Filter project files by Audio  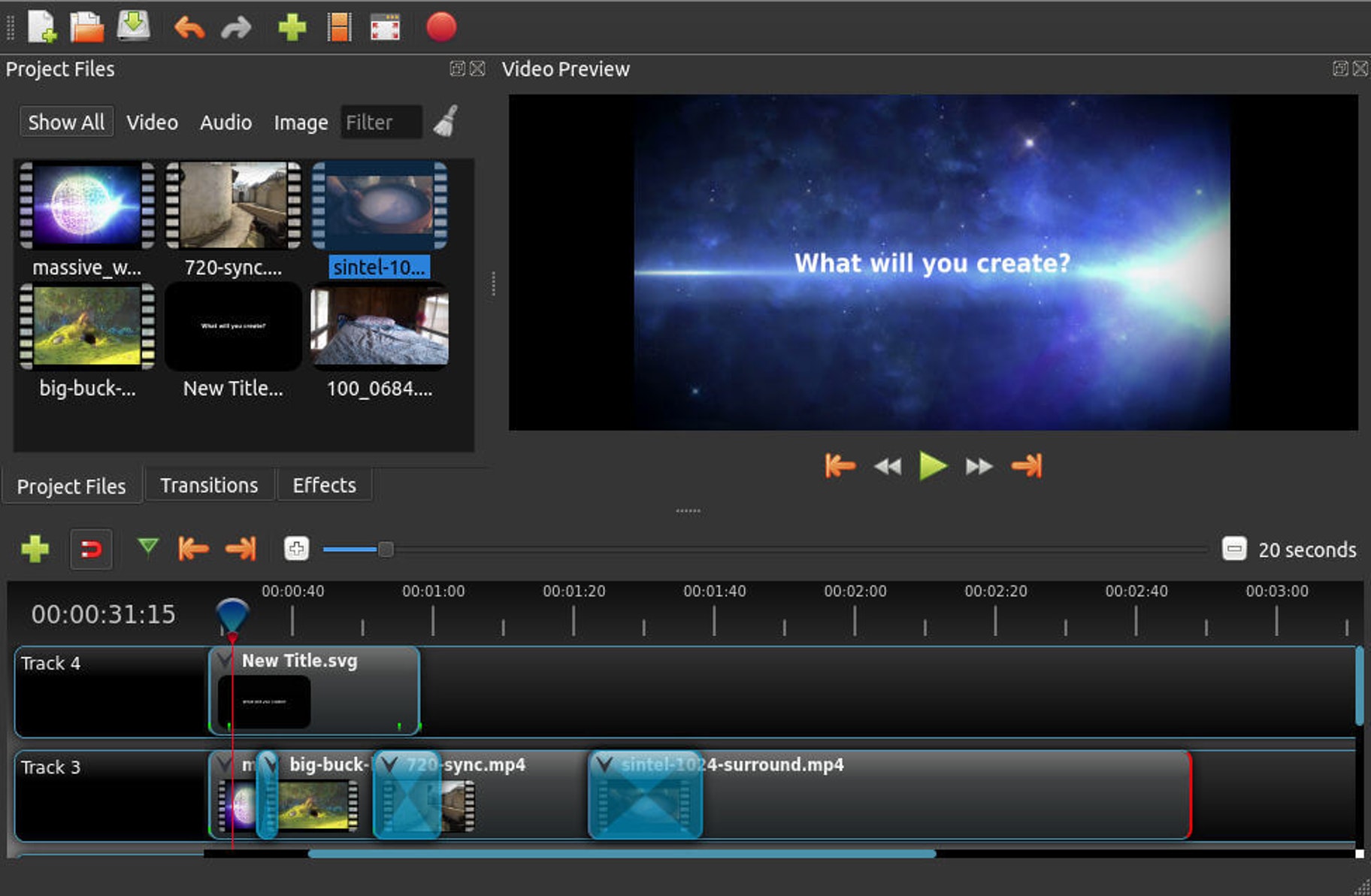(225, 122)
